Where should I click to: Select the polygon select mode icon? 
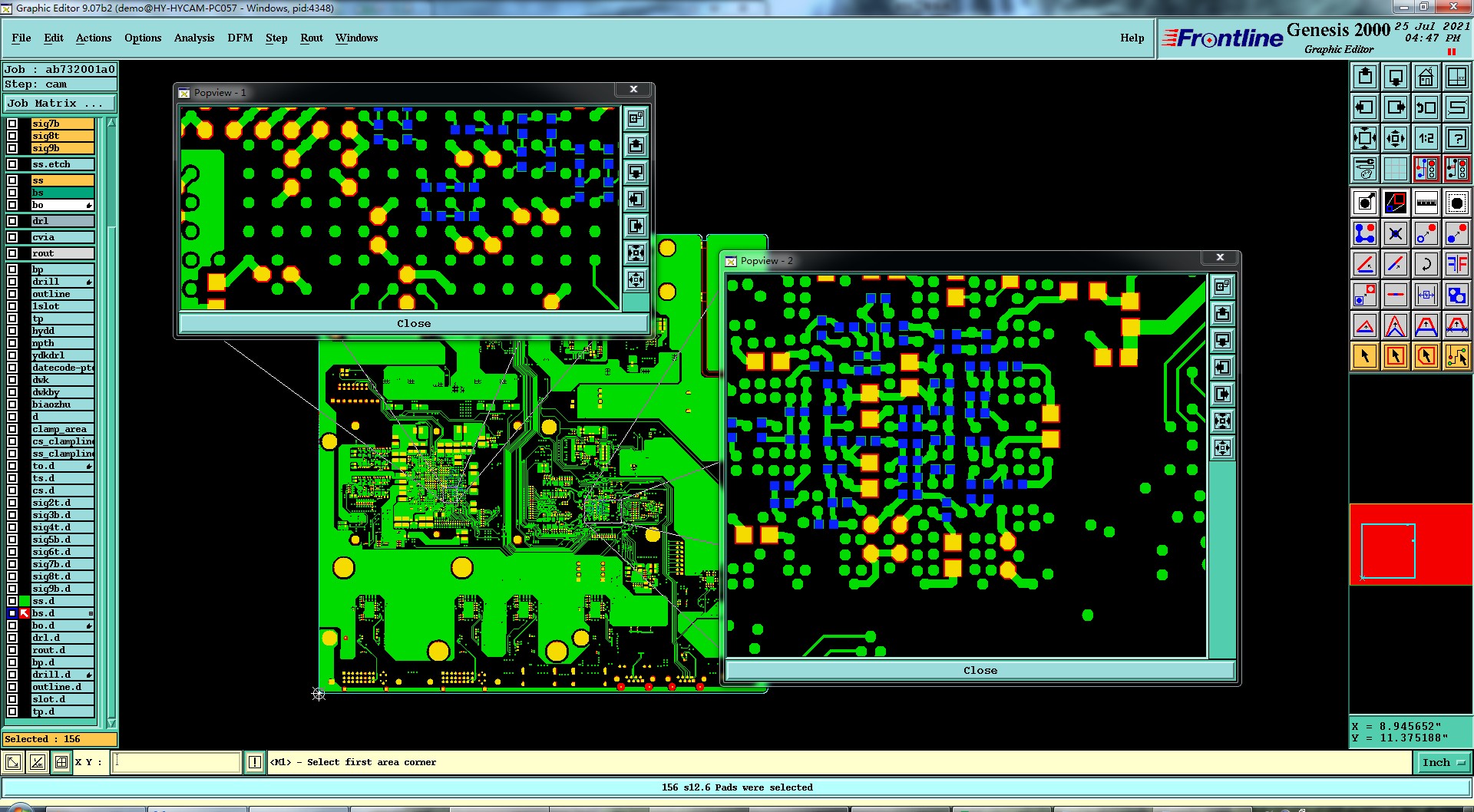(x=1426, y=356)
